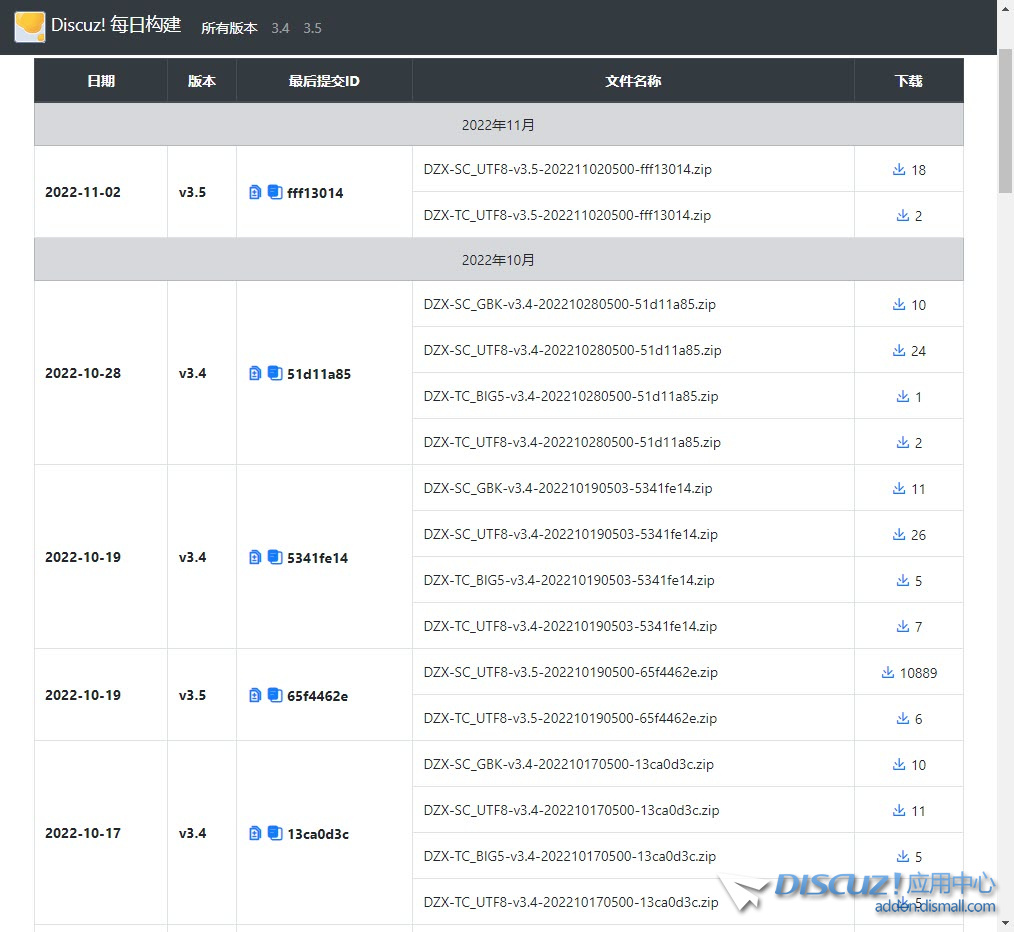Click file name DZX-SC_UTF8-v3.4-202210190503-5341fe14.zip
The height and width of the screenshot is (932, 1014).
pyautogui.click(x=571, y=534)
